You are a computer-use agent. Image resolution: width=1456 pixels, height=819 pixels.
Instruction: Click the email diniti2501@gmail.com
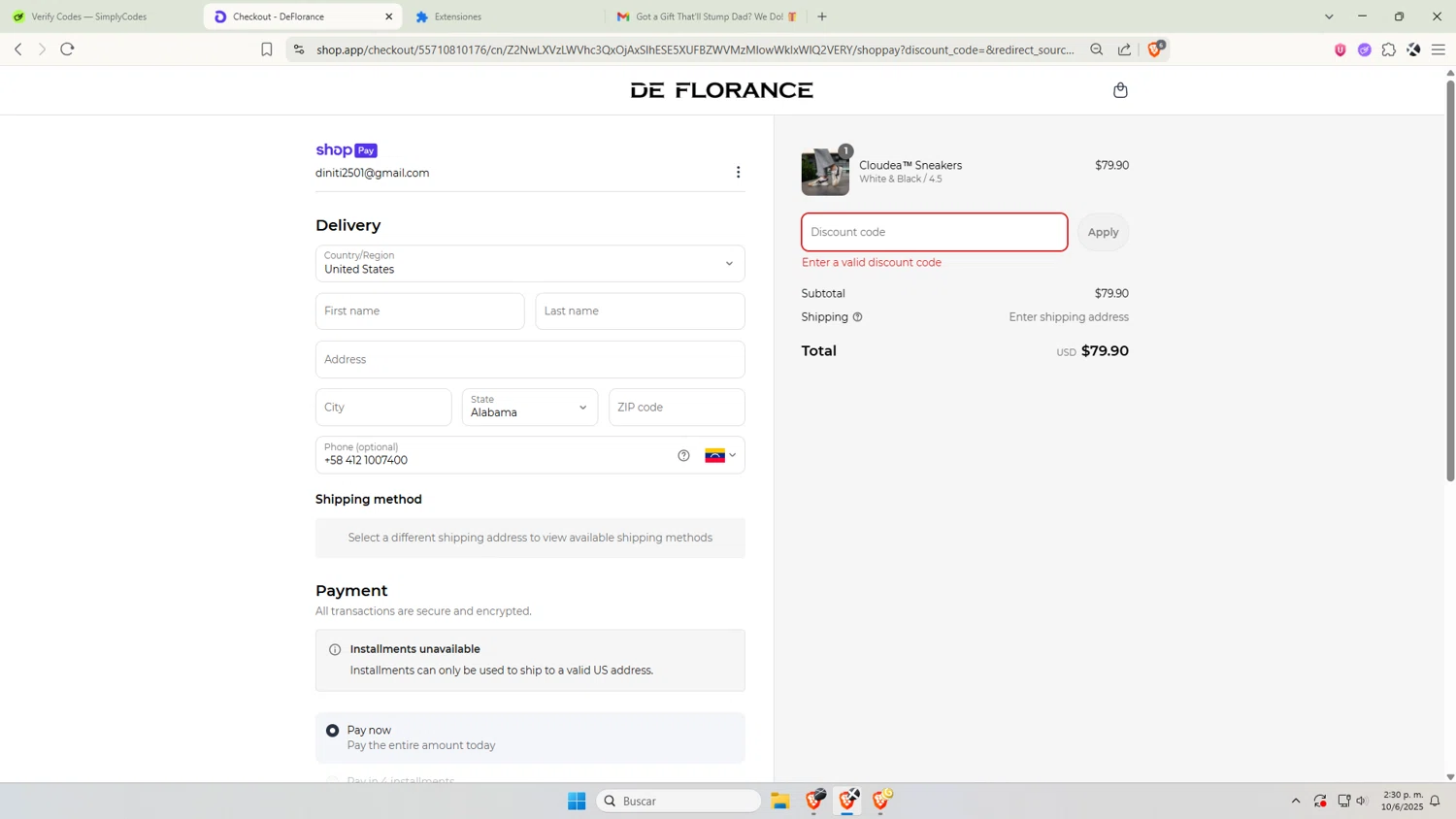click(372, 173)
